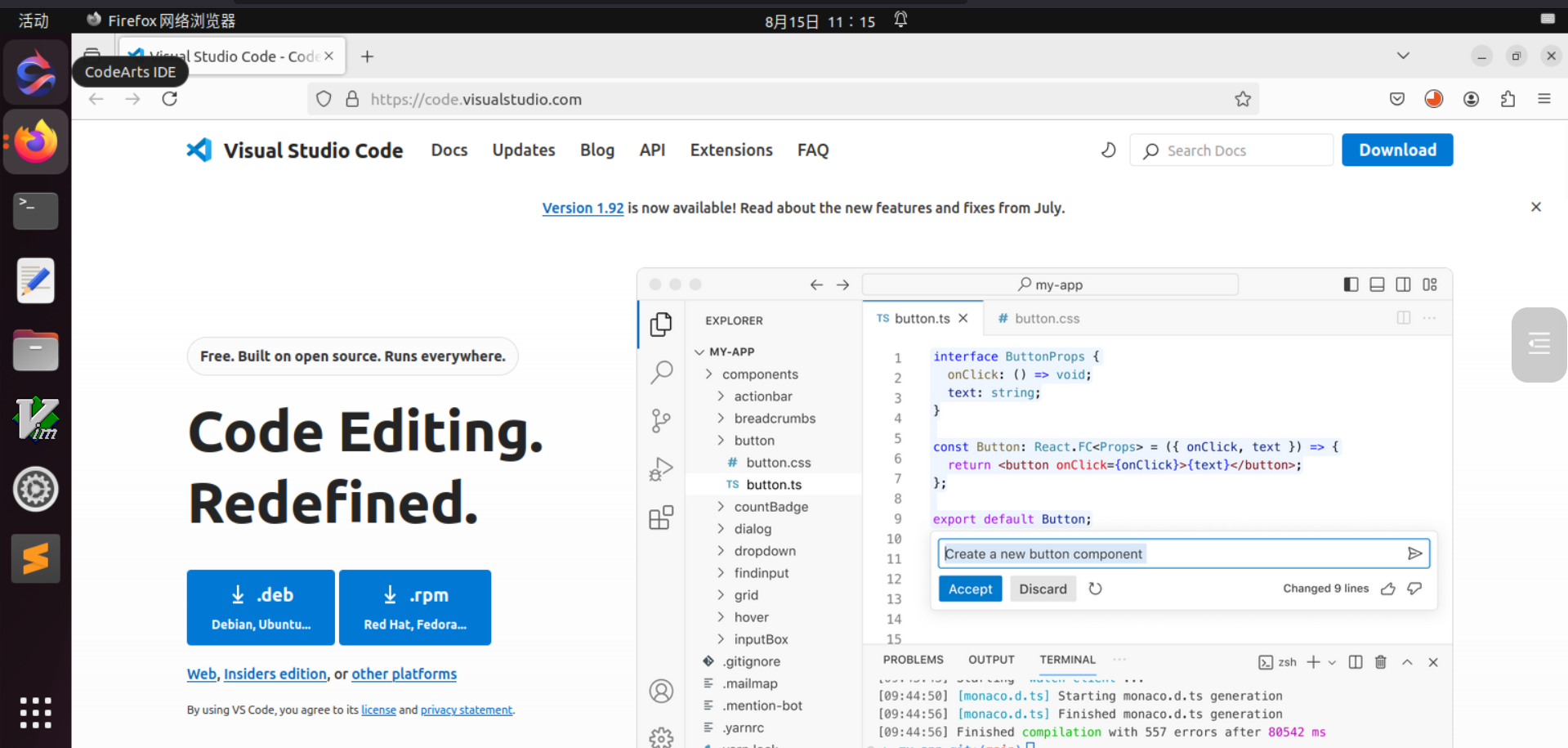Switch to the OUTPUT panel tab

(x=991, y=660)
